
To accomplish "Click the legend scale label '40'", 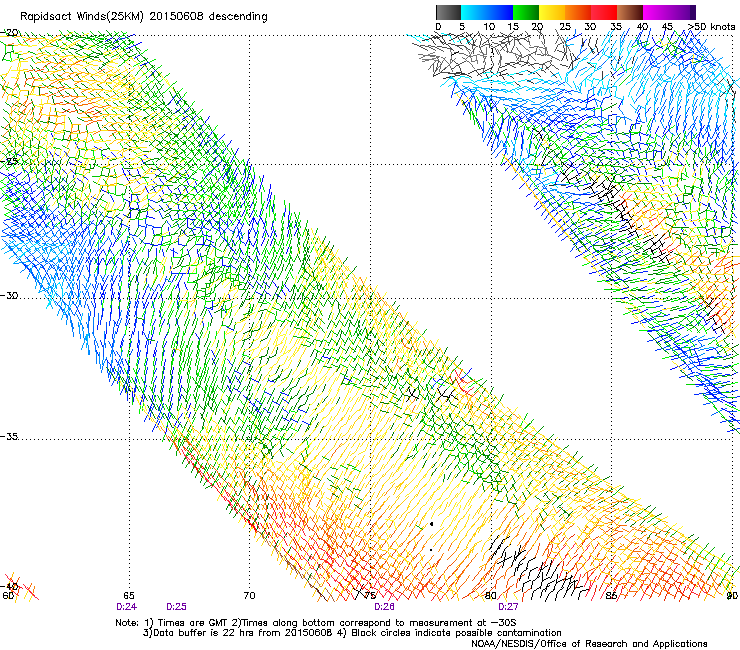I will click(x=642, y=27).
